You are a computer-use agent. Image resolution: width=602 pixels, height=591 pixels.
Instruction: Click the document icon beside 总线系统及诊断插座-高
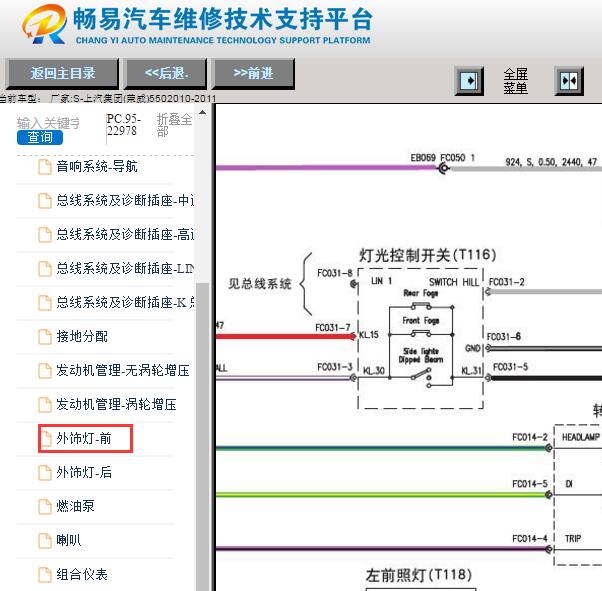45,235
